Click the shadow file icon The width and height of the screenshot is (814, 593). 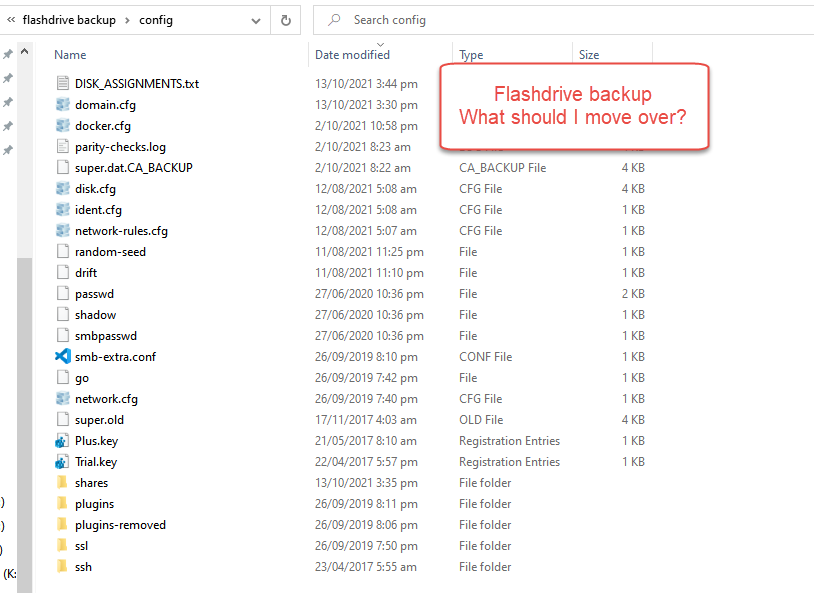click(x=63, y=314)
